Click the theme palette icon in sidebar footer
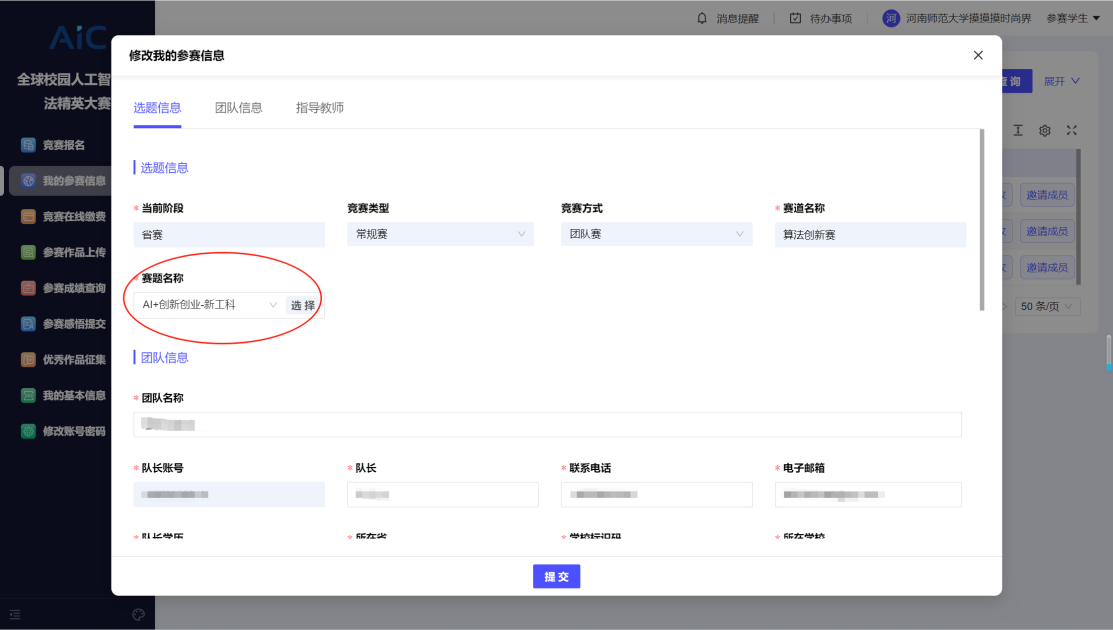The width and height of the screenshot is (1113, 630). pos(139,614)
